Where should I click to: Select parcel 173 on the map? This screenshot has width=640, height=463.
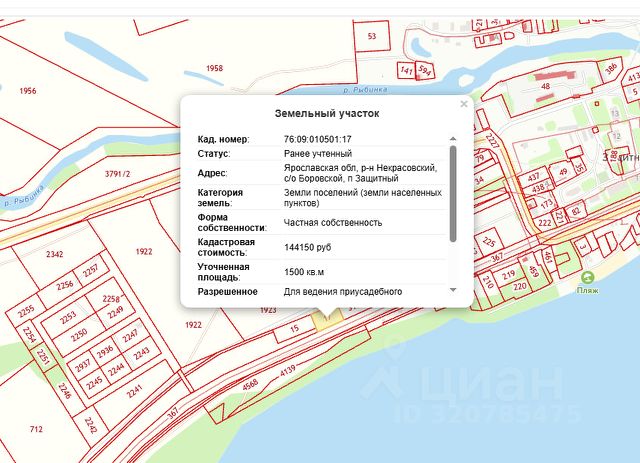(547, 203)
